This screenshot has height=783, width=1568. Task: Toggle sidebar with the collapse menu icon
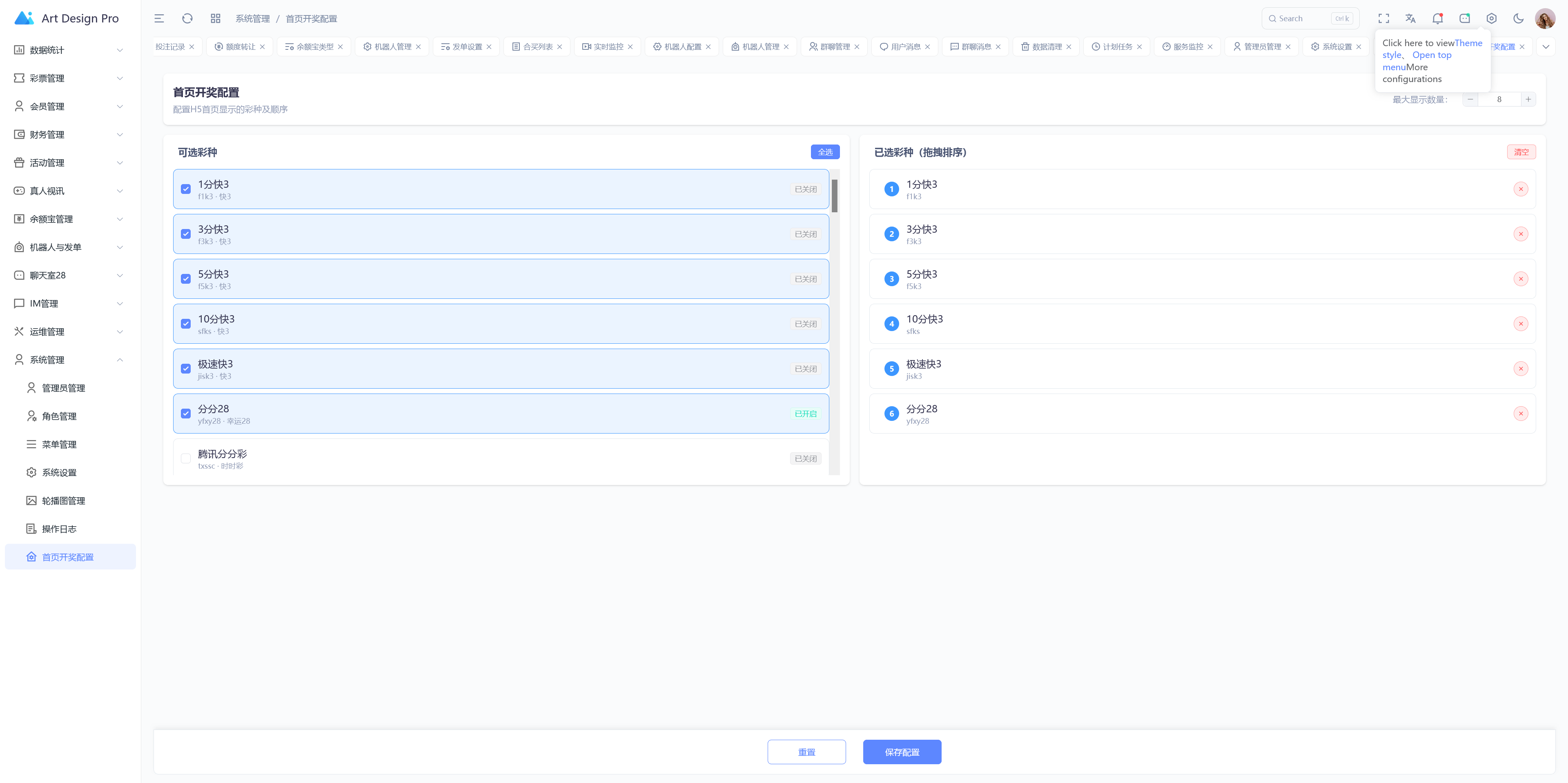coord(159,18)
